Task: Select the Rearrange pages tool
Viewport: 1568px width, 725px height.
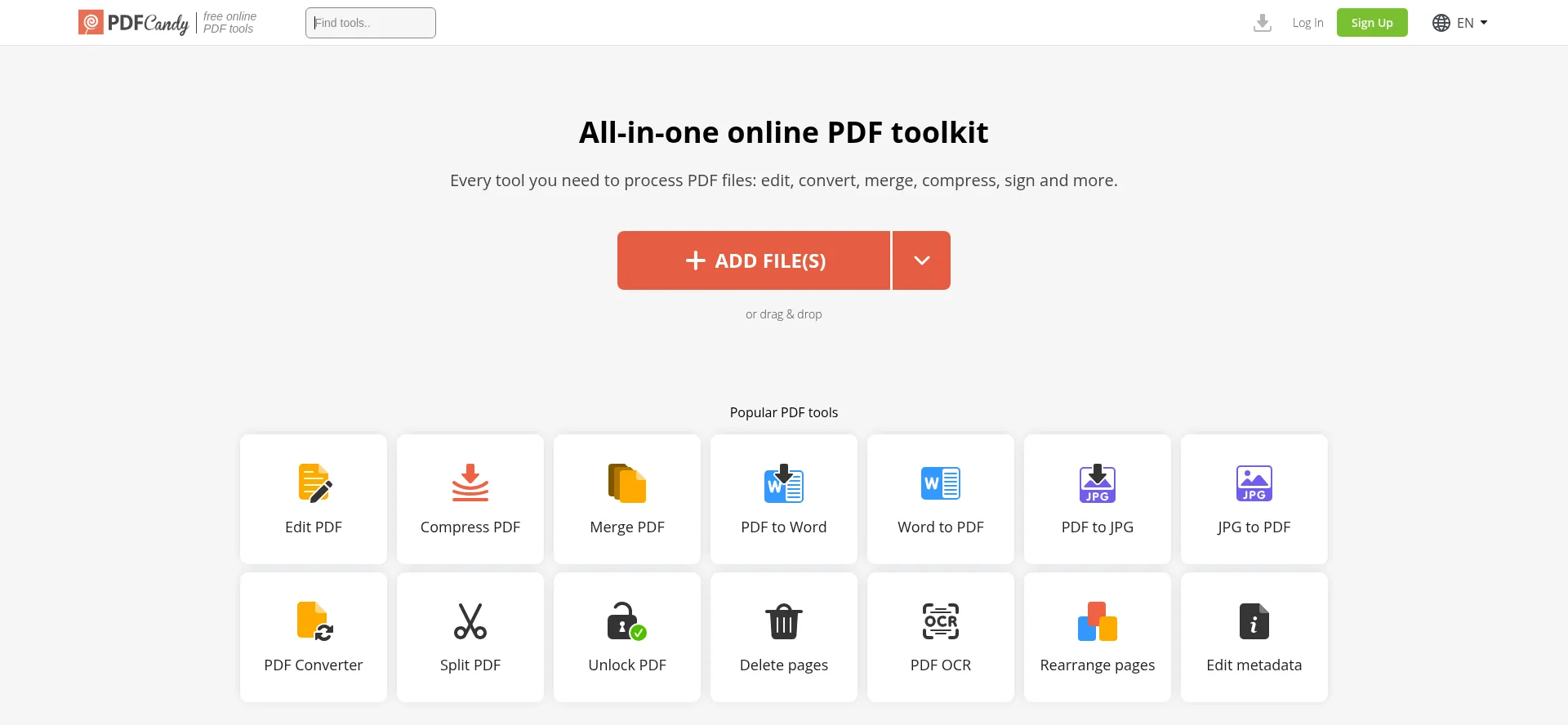Action: point(1097,637)
